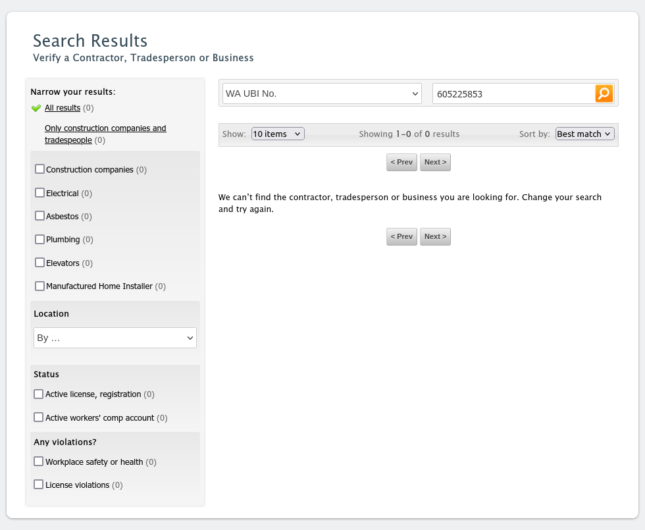
Task: Enable the Construction companies checkbox
Action: [x=39, y=169]
